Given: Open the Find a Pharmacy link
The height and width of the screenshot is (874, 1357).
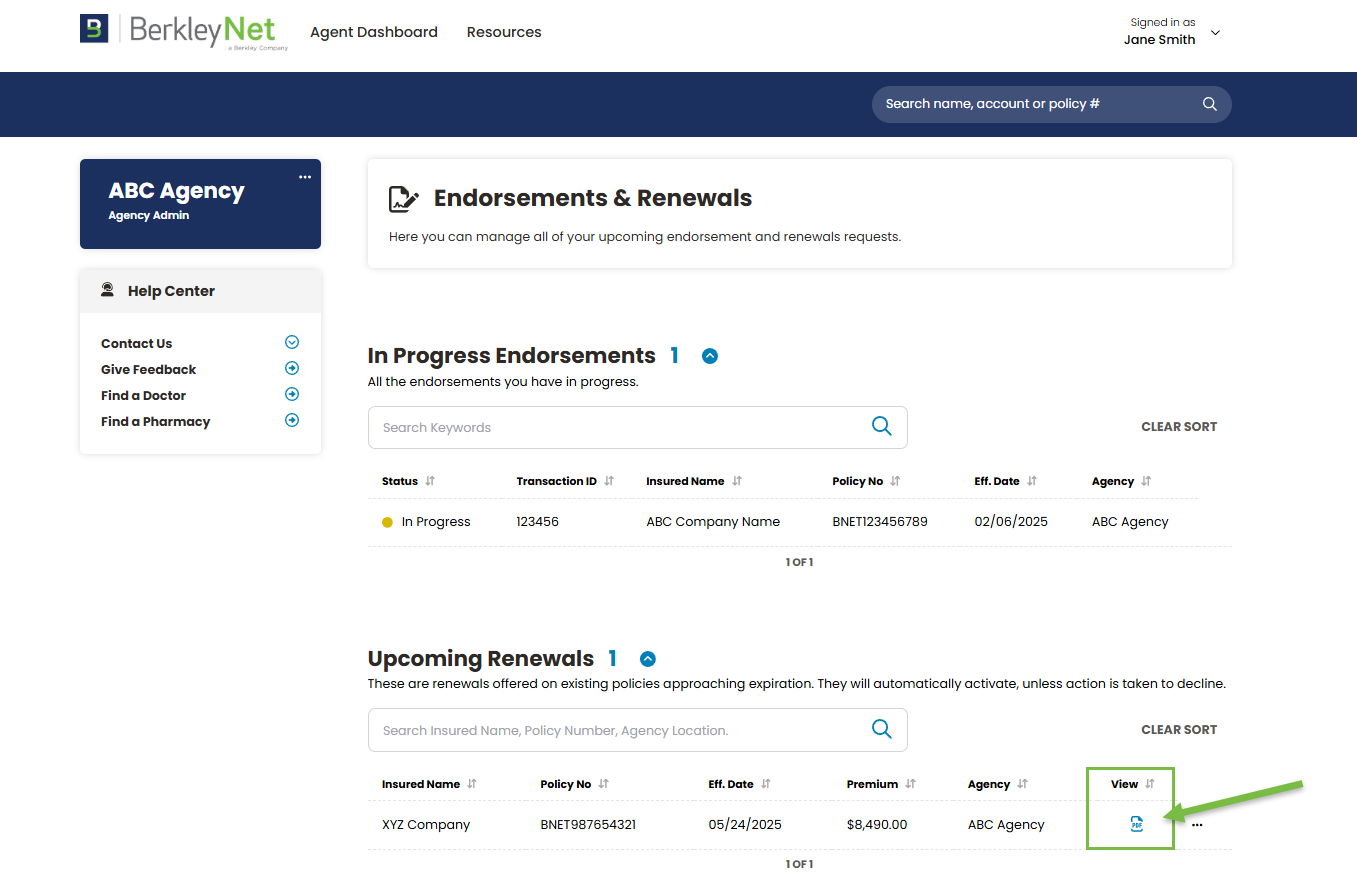Looking at the screenshot, I should click(x=155, y=421).
